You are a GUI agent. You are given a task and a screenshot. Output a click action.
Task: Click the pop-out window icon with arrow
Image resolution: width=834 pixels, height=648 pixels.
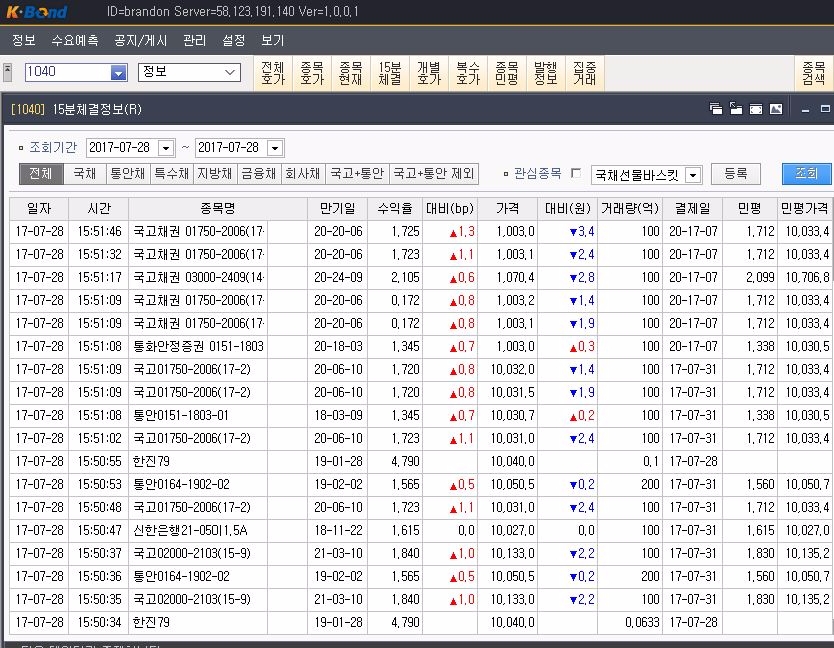point(736,109)
